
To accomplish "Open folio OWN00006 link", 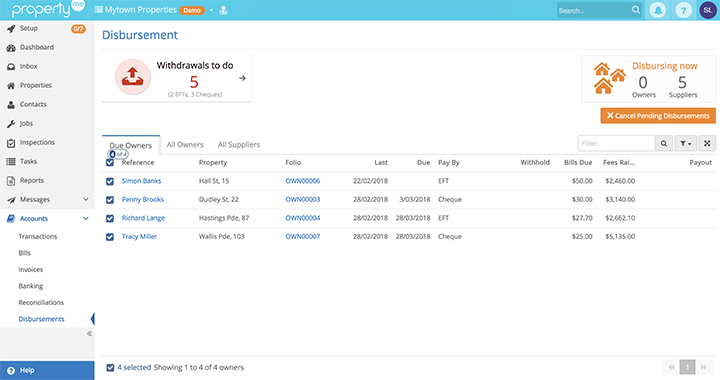I will [303, 181].
